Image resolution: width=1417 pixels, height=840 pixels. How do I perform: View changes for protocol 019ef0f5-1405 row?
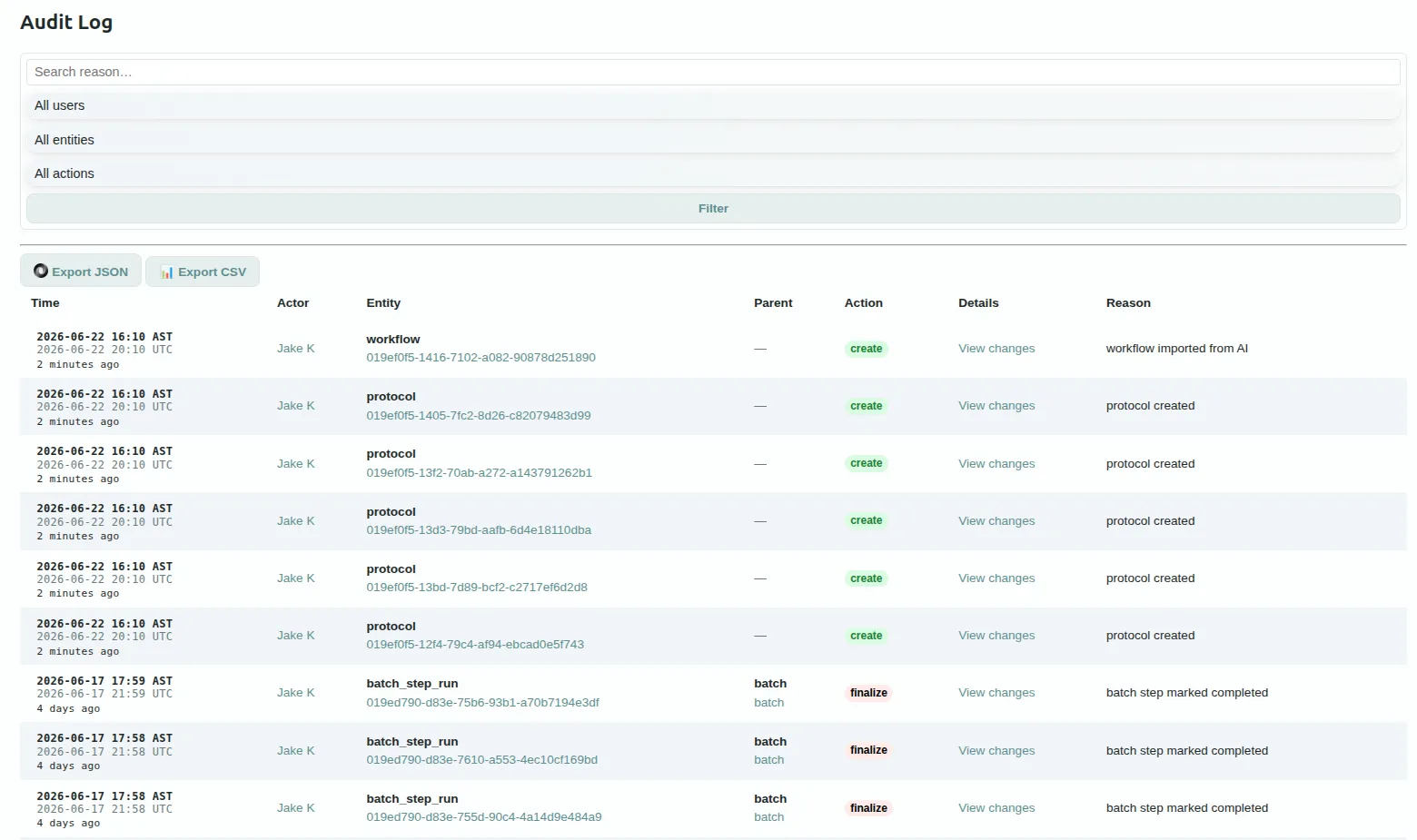coord(996,406)
